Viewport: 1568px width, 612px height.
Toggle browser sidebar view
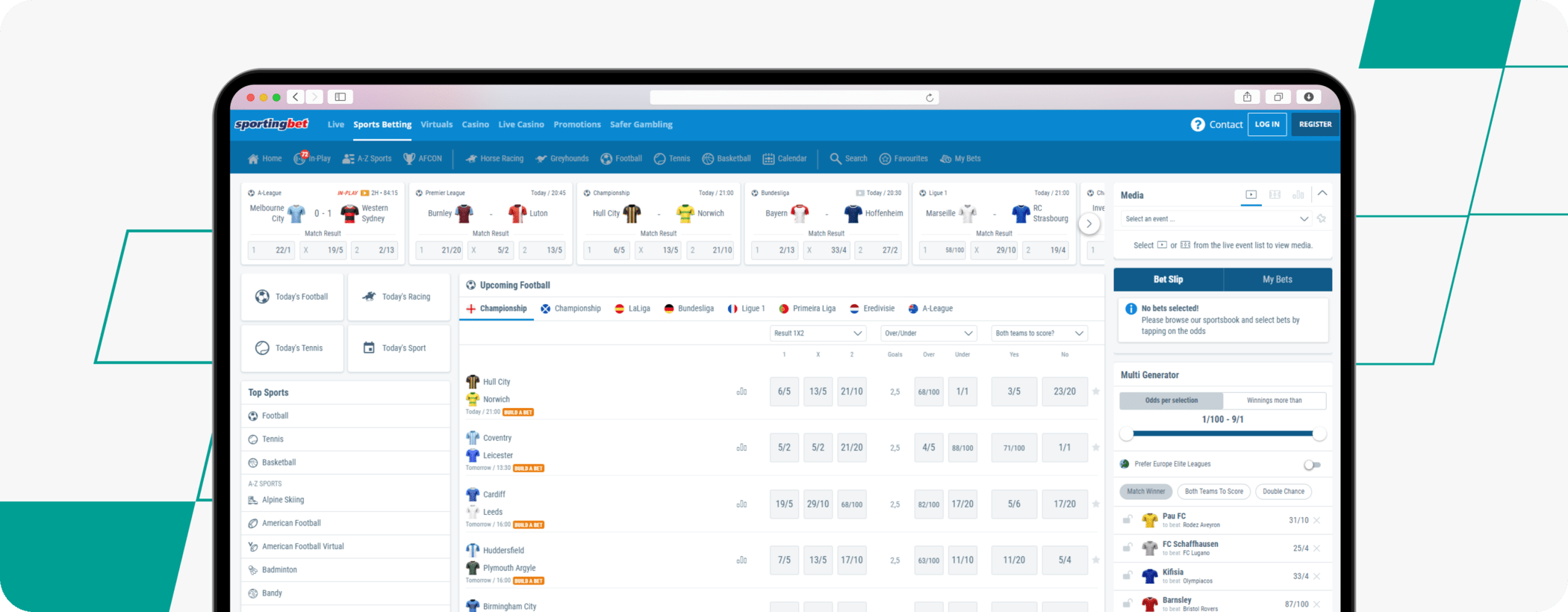340,97
